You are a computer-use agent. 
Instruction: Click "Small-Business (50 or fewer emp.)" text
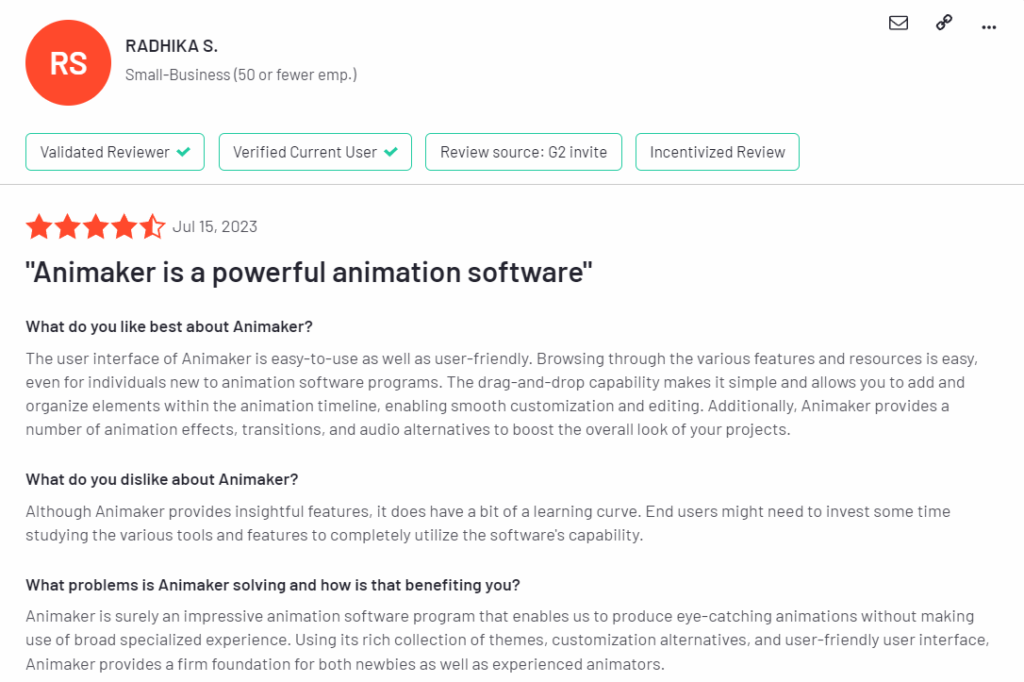(241, 75)
